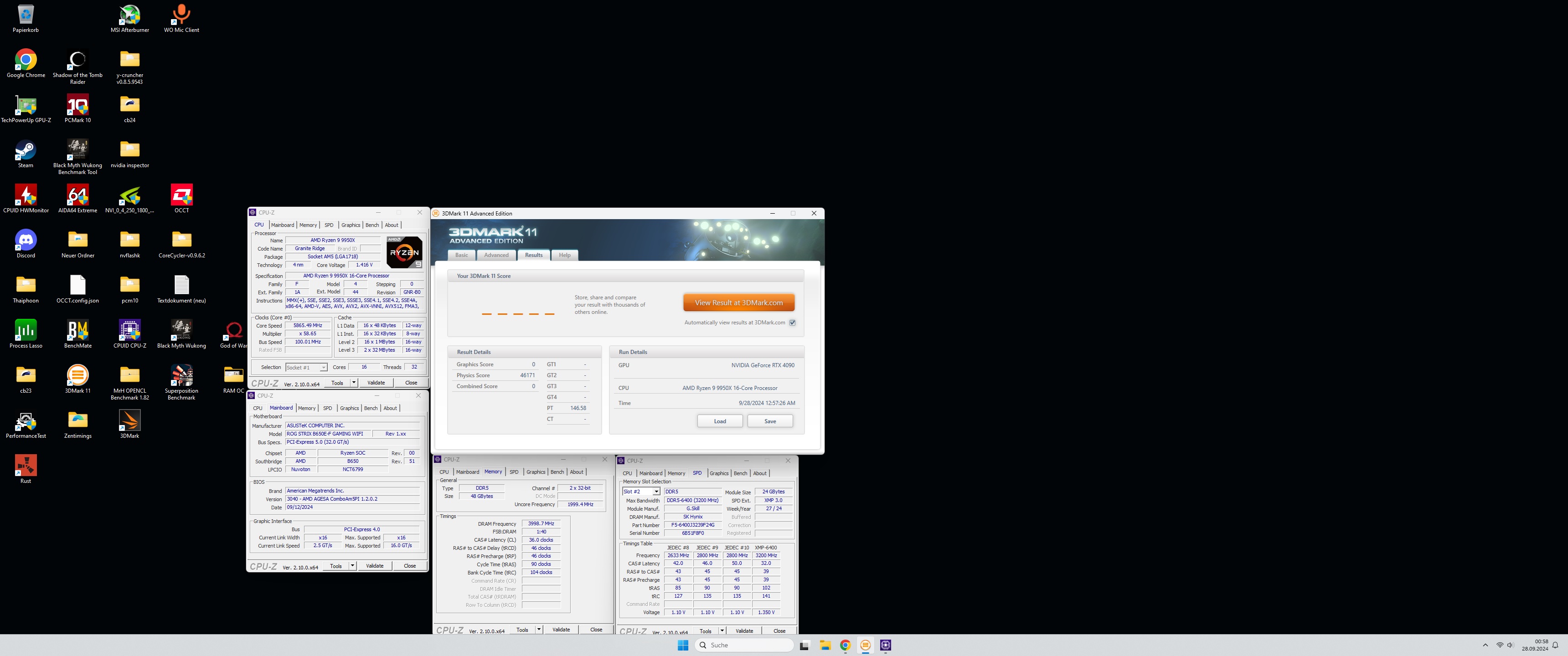This screenshot has height=656, width=1568.
Task: Open Zentimings desktop icon
Action: pyautogui.click(x=77, y=424)
